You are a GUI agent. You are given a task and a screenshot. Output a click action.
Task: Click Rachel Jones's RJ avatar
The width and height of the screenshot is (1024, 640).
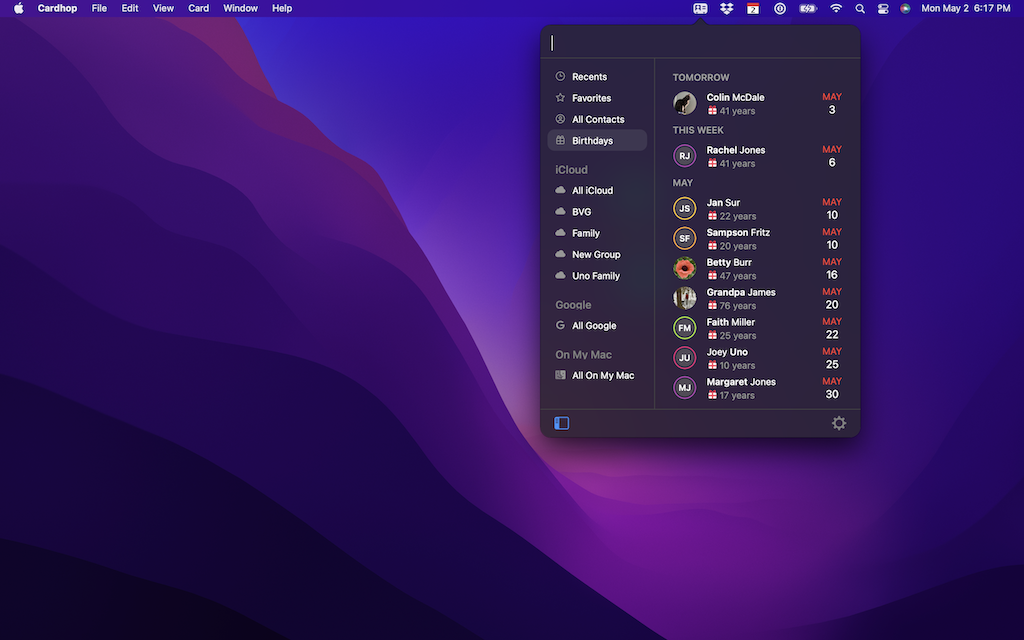684,156
